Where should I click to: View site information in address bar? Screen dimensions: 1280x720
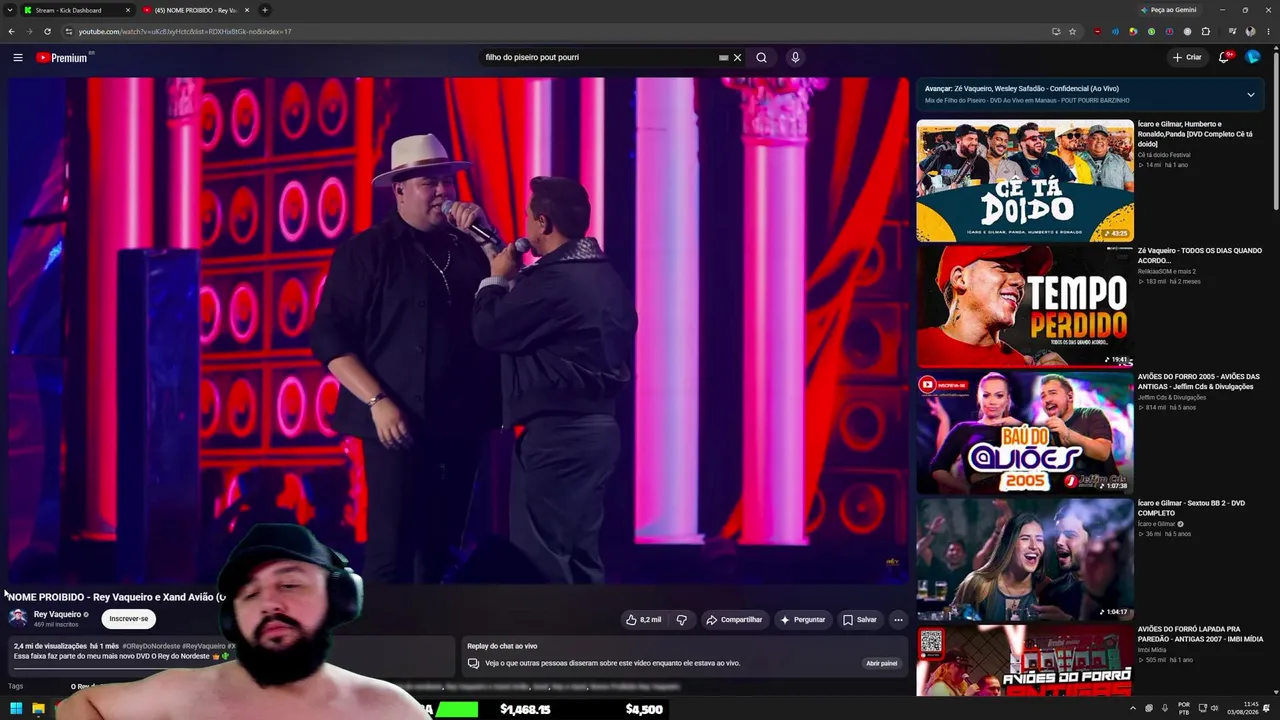69,32
